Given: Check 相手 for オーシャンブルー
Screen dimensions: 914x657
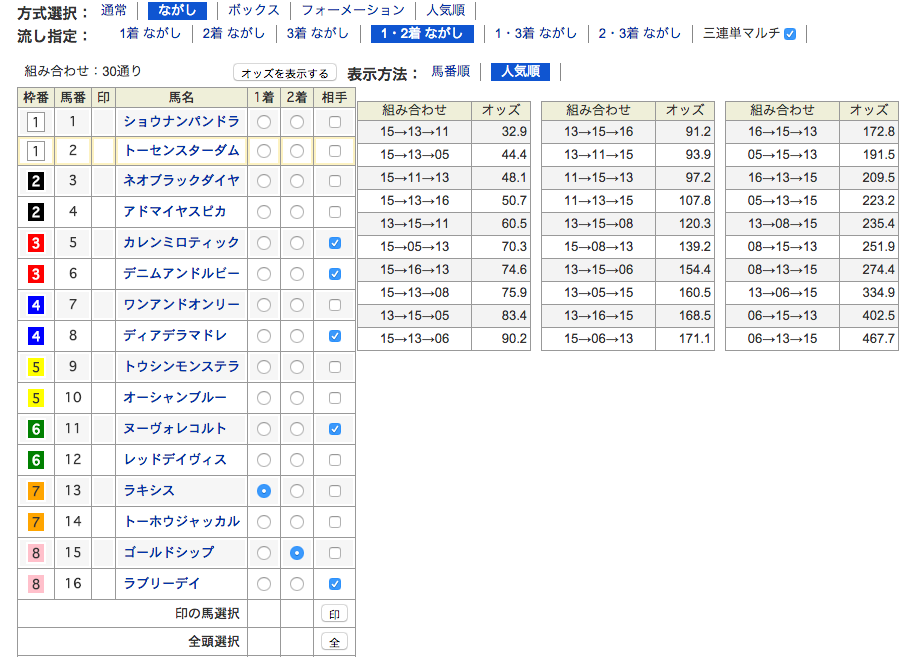Looking at the screenshot, I should [335, 398].
